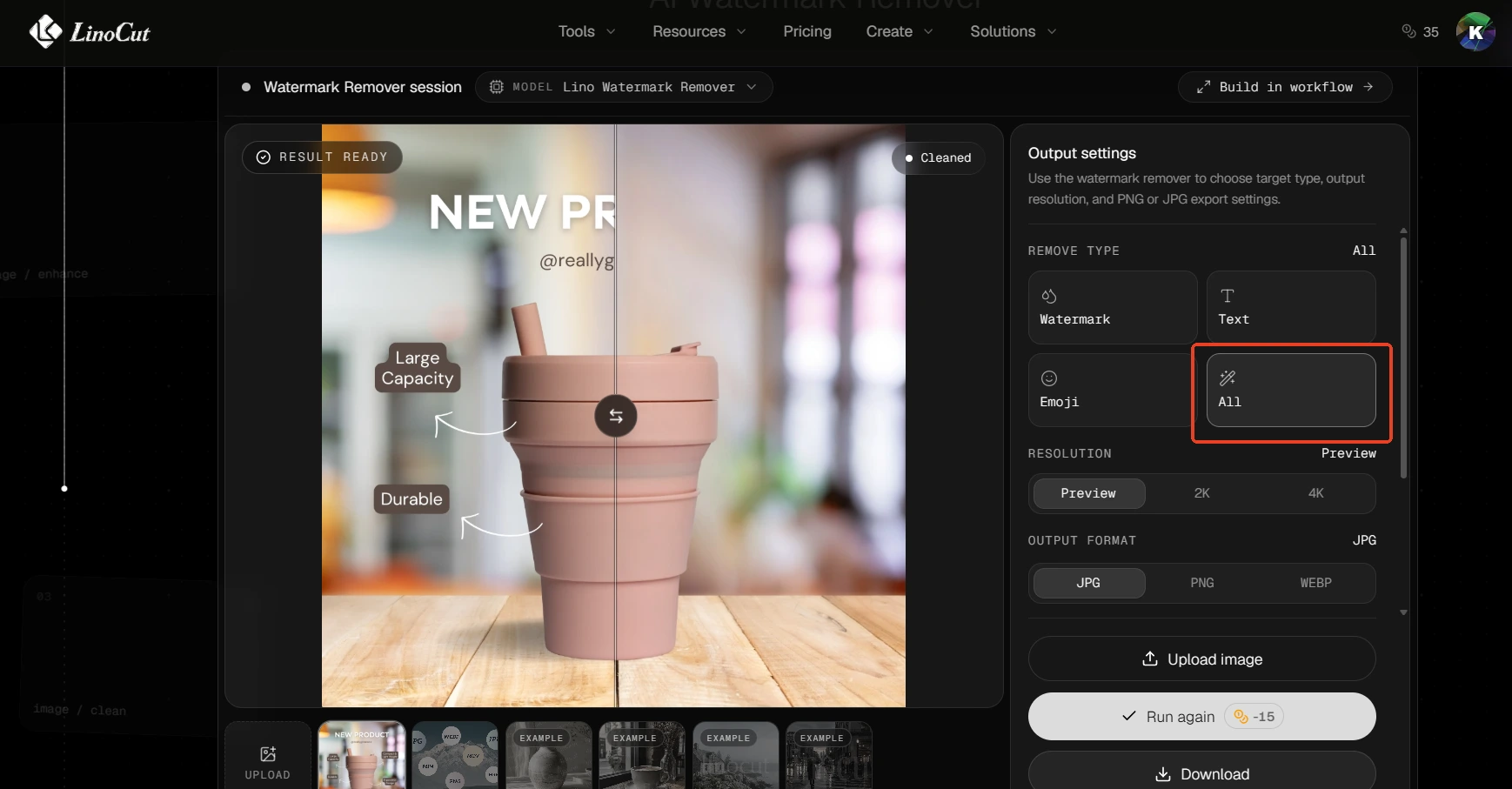
Task: Click the 'OUTPUT FORMAT' label
Action: (1082, 540)
